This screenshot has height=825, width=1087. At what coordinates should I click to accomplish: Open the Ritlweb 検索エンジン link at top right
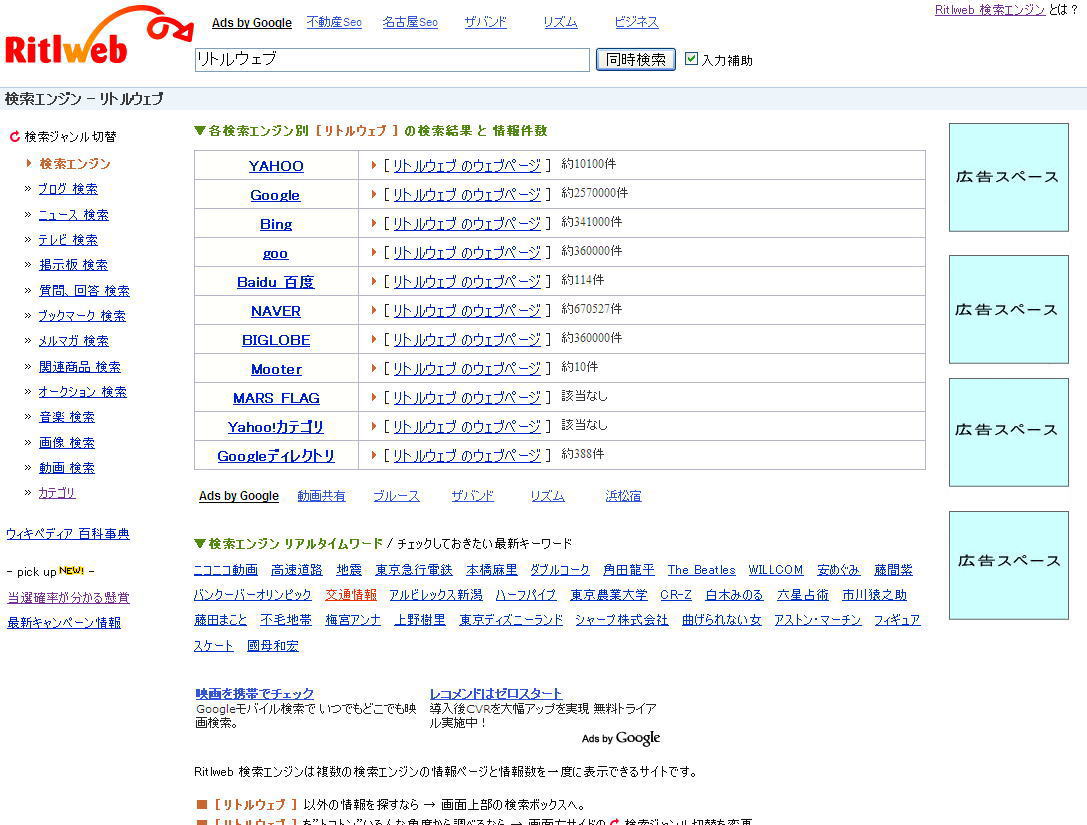point(989,10)
